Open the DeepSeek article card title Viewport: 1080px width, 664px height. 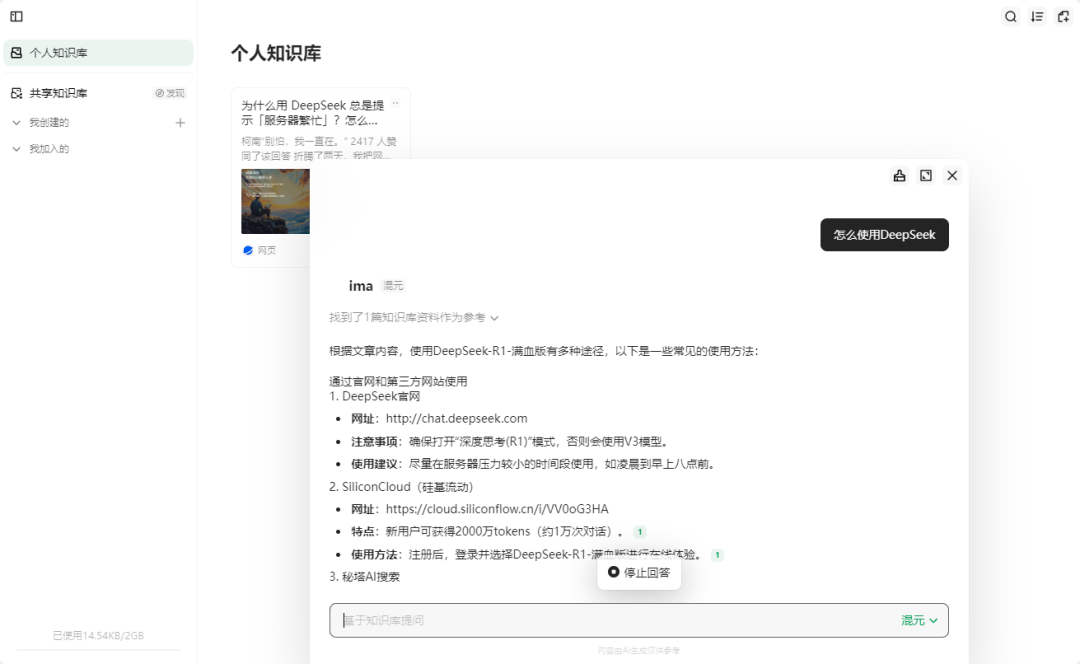313,113
